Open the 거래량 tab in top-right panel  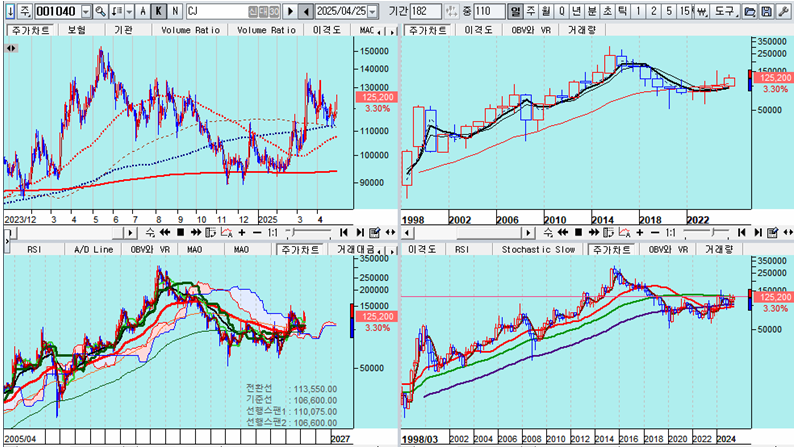pos(582,30)
